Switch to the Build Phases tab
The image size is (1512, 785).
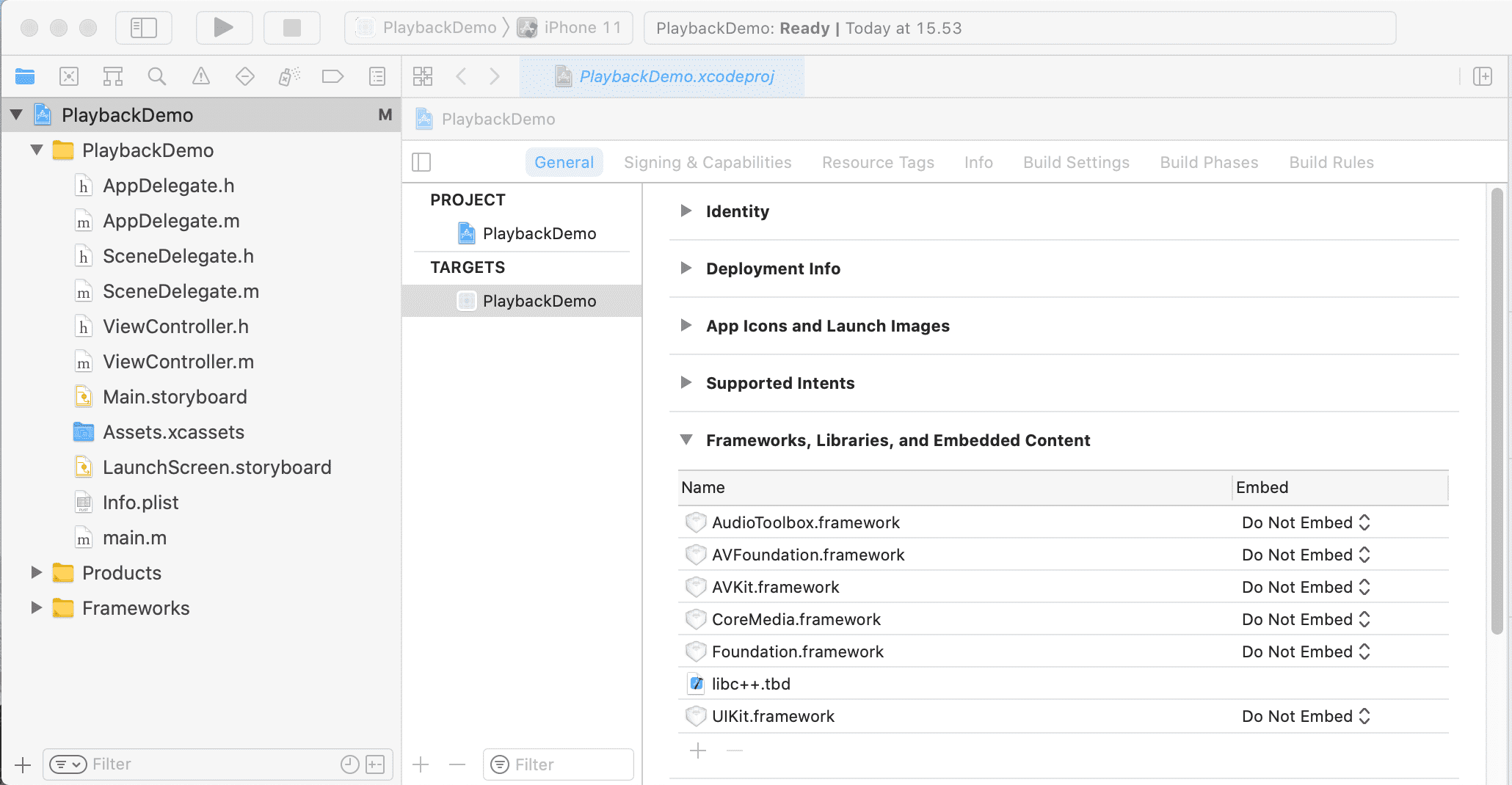point(1209,162)
